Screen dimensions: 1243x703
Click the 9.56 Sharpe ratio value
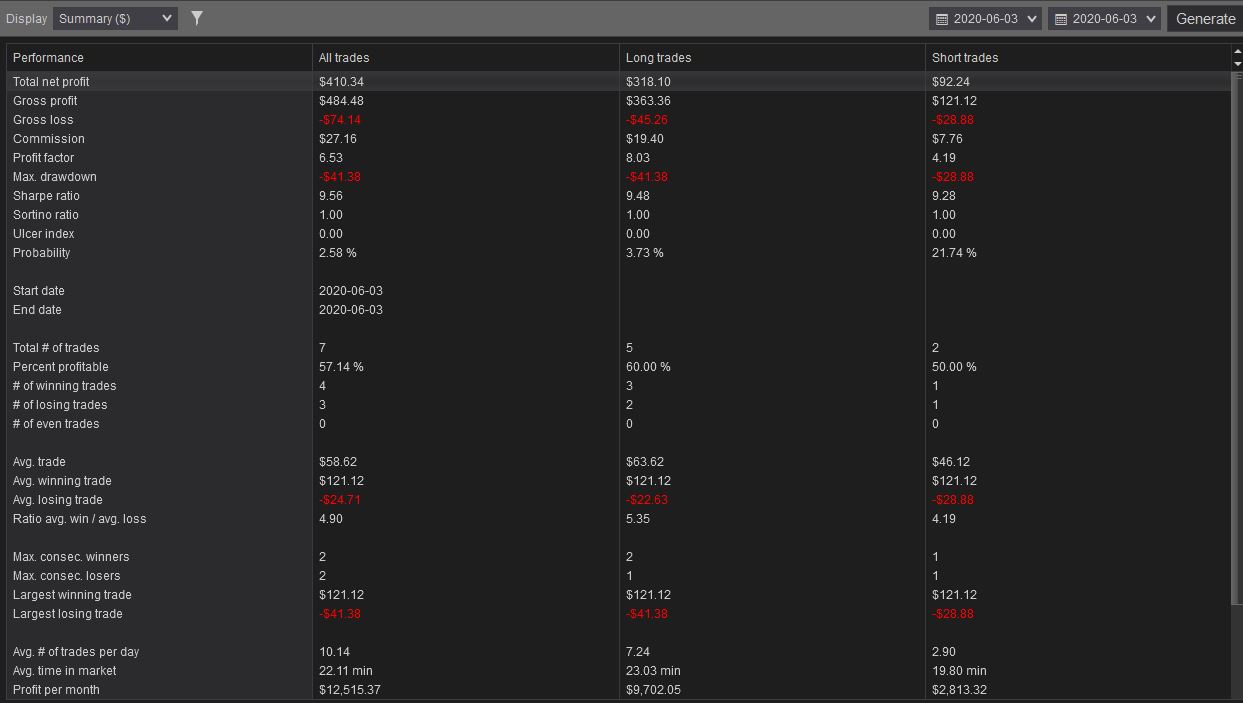331,196
